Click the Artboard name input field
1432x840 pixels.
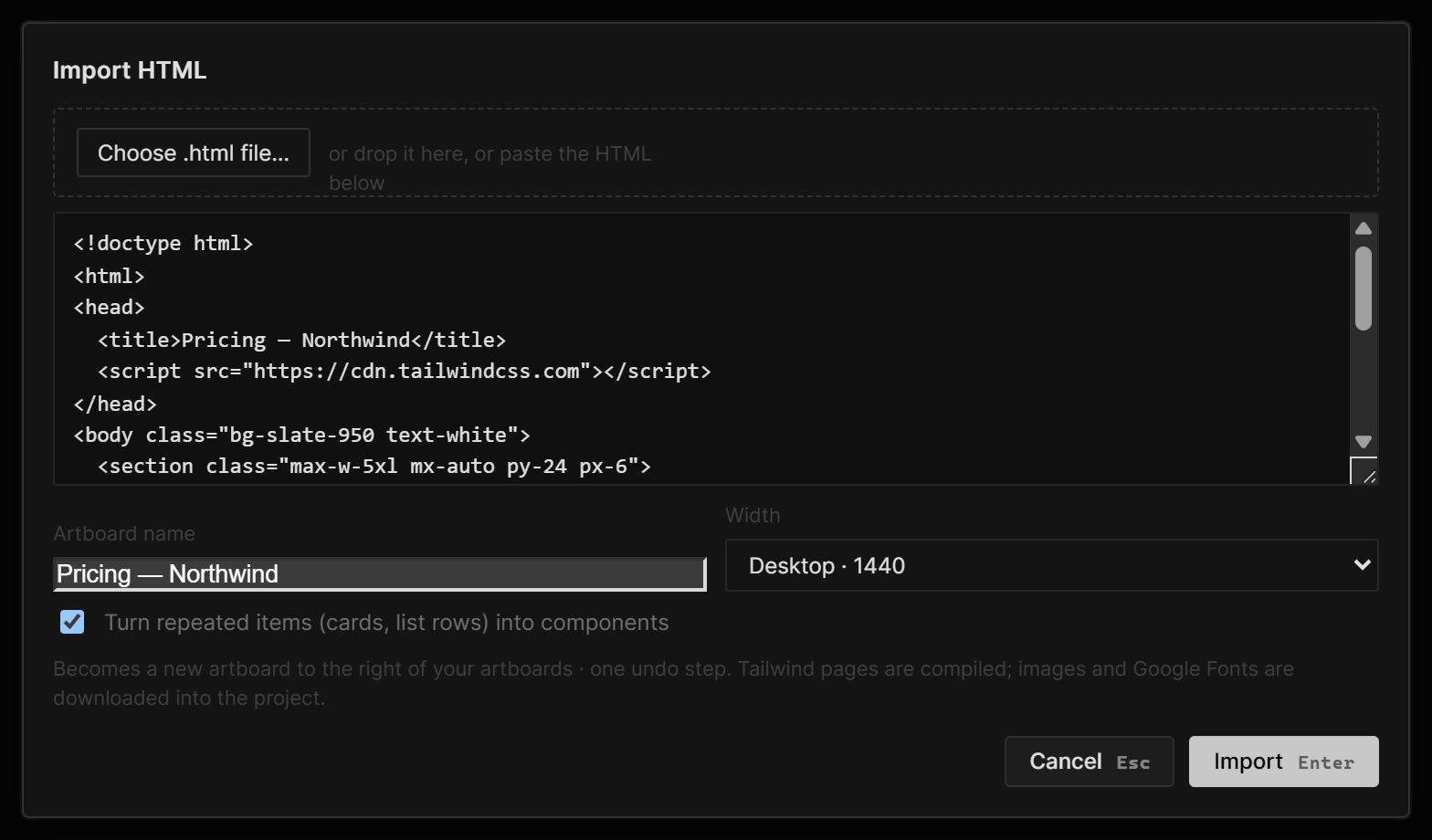point(380,574)
